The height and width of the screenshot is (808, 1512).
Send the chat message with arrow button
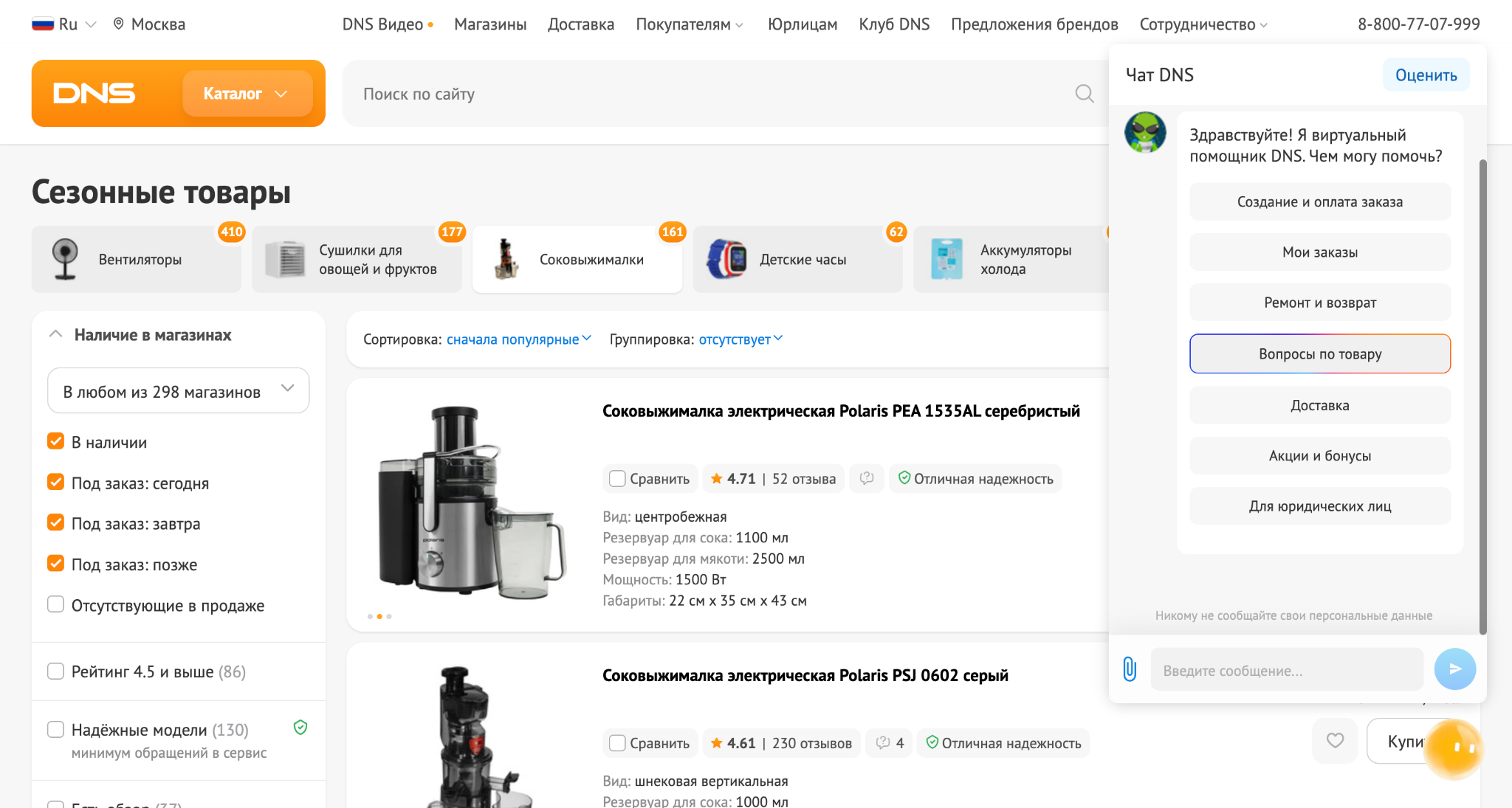[x=1454, y=669]
